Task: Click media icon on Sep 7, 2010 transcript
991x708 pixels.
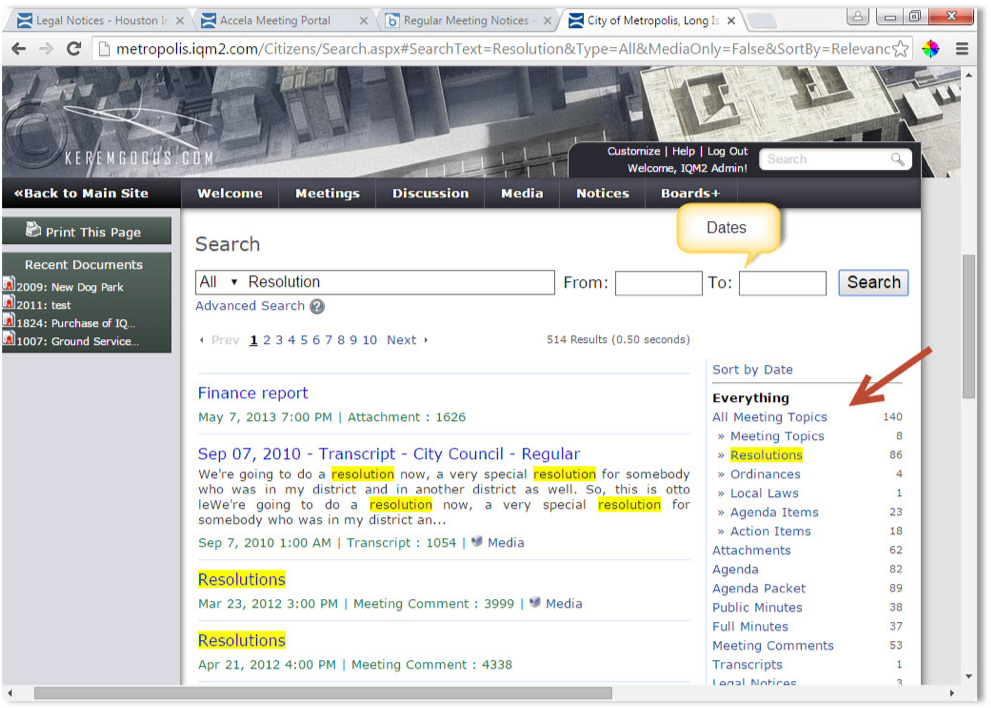Action: click(x=477, y=542)
